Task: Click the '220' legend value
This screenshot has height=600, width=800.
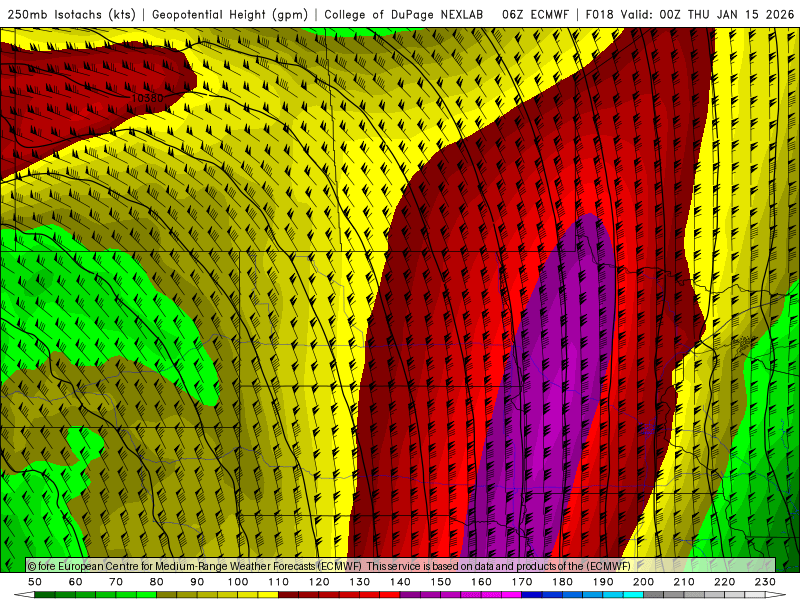Action: pyautogui.click(x=724, y=582)
